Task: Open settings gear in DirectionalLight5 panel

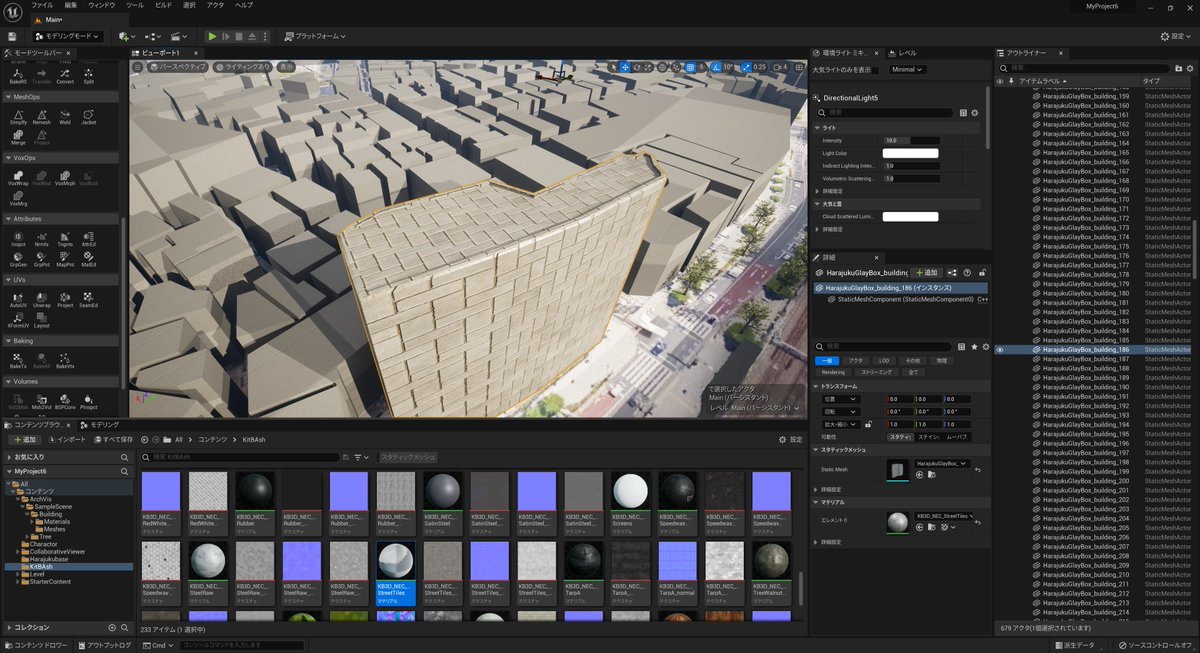Action: coord(975,113)
